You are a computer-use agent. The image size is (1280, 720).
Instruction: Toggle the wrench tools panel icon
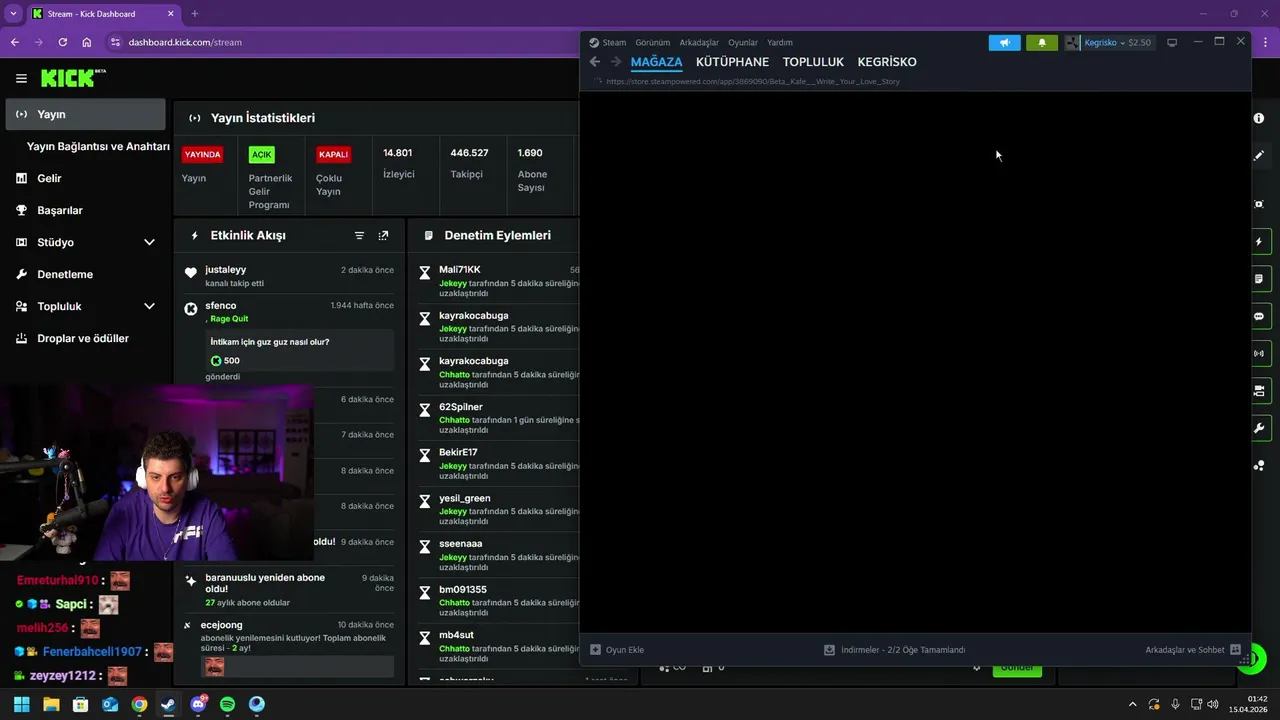pyautogui.click(x=1259, y=428)
